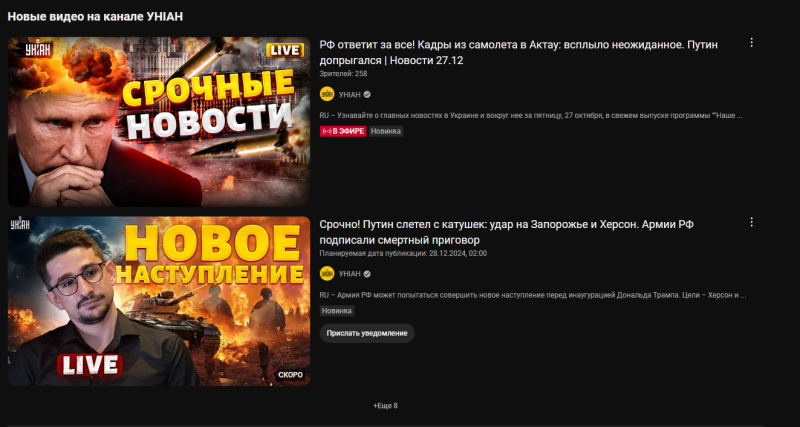Click the "Новинка" tag under the first video

coord(386,131)
